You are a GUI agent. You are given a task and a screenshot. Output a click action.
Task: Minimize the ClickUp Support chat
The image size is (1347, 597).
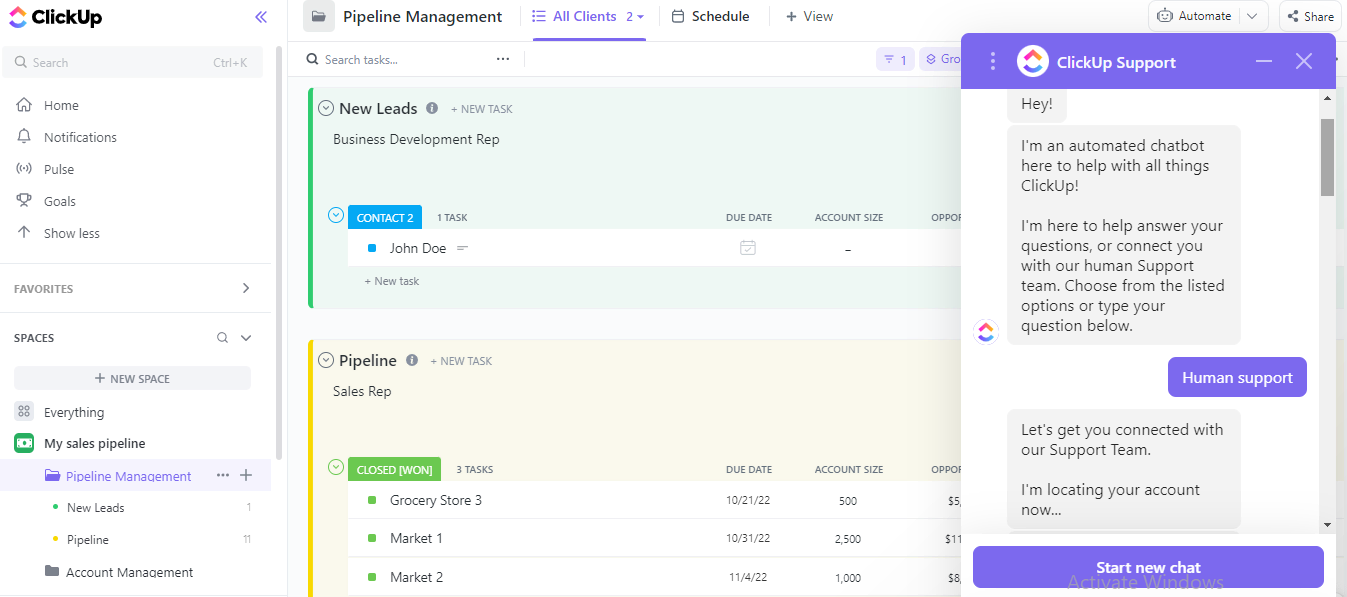pyautogui.click(x=1264, y=61)
